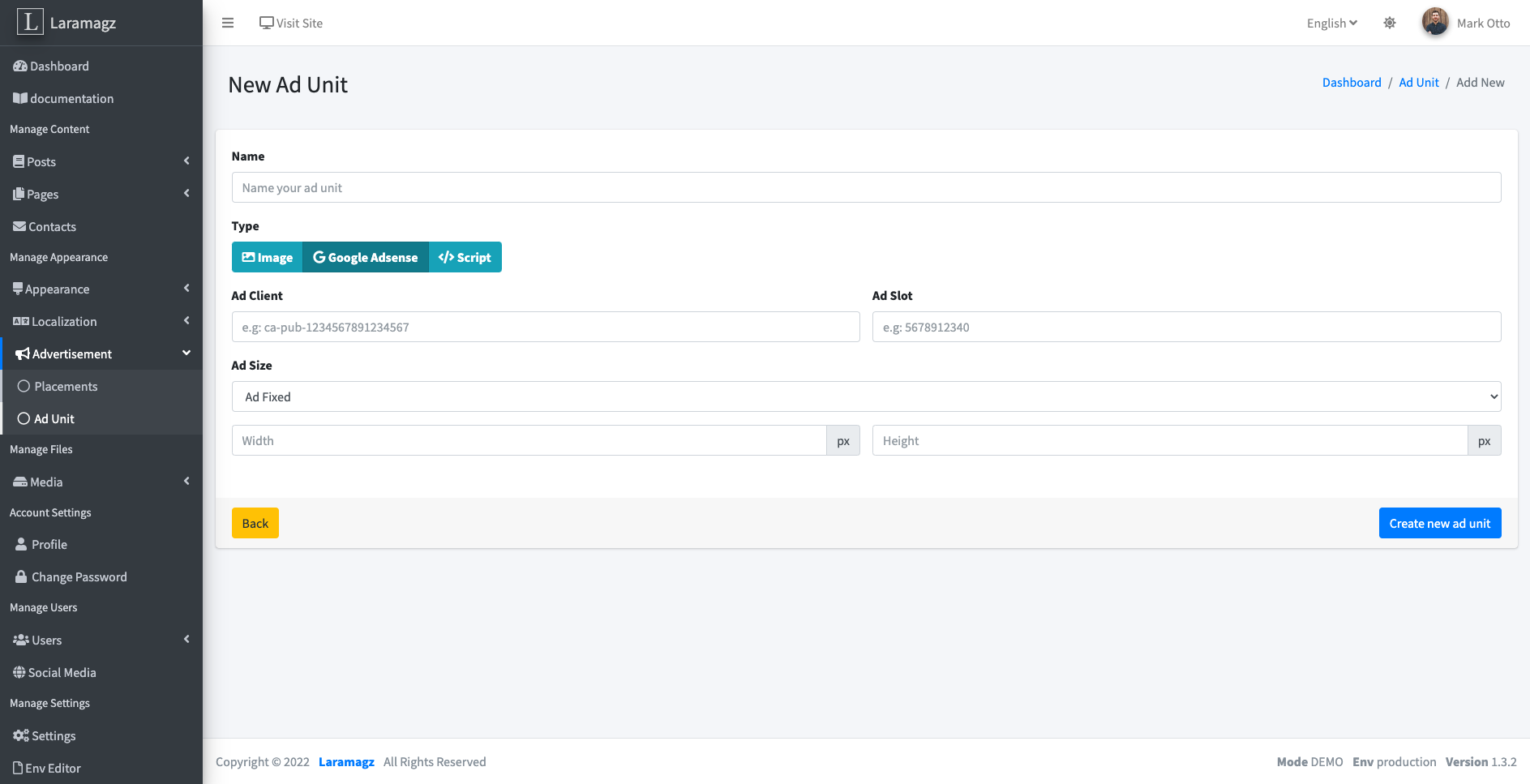Open the English language dropdown
1530x784 pixels.
pos(1331,23)
